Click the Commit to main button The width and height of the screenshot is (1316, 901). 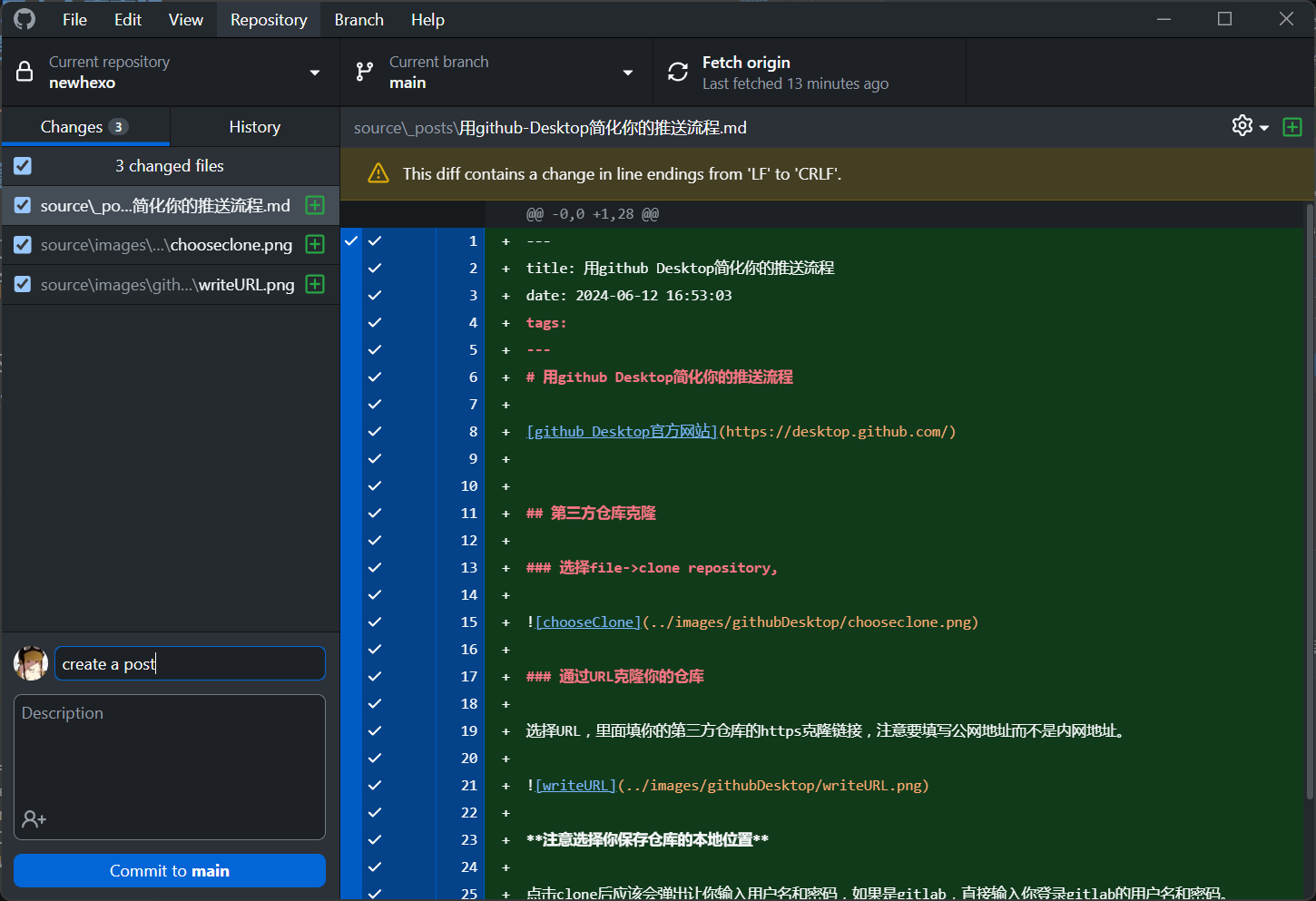click(x=170, y=870)
